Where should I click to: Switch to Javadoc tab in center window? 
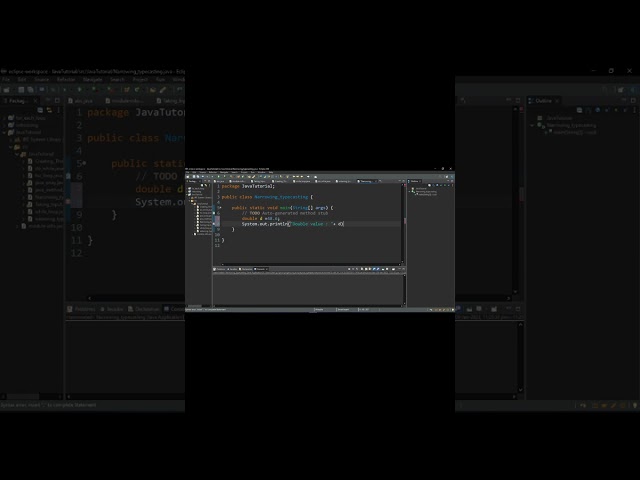click(233, 269)
